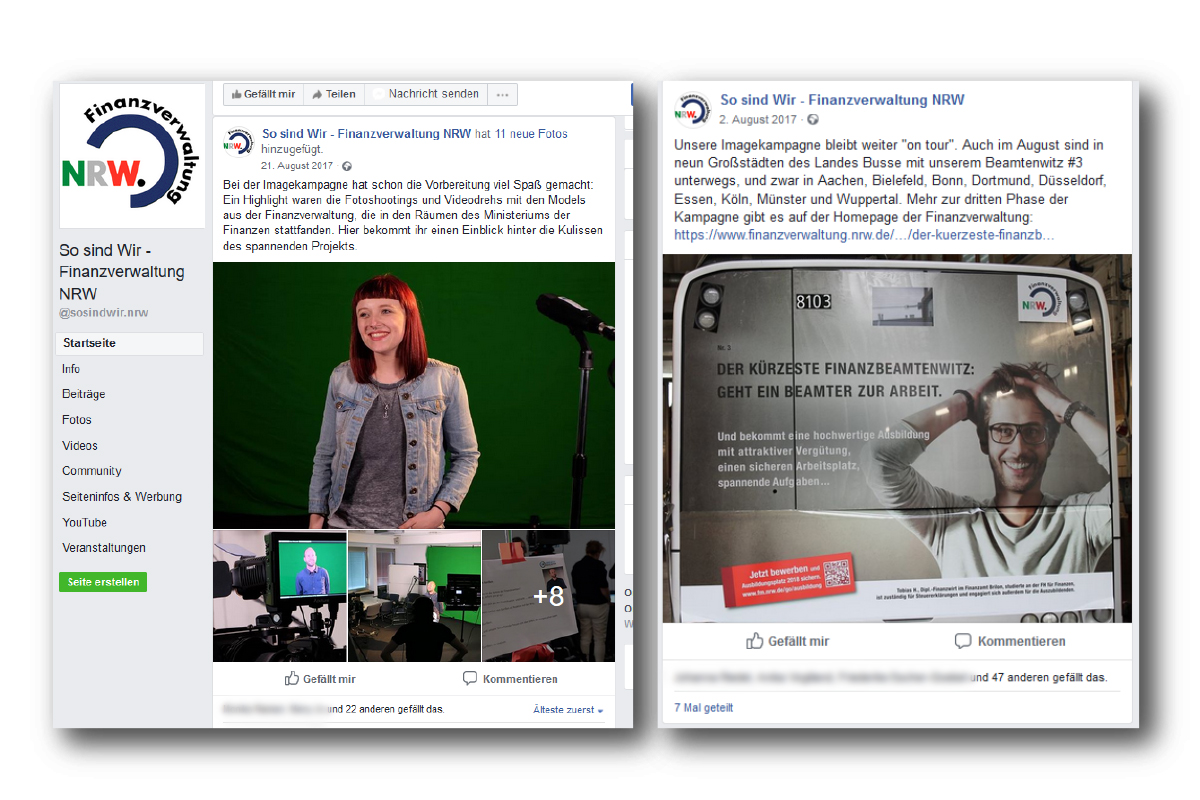Open page name link in 21. August post

[x=366, y=134]
